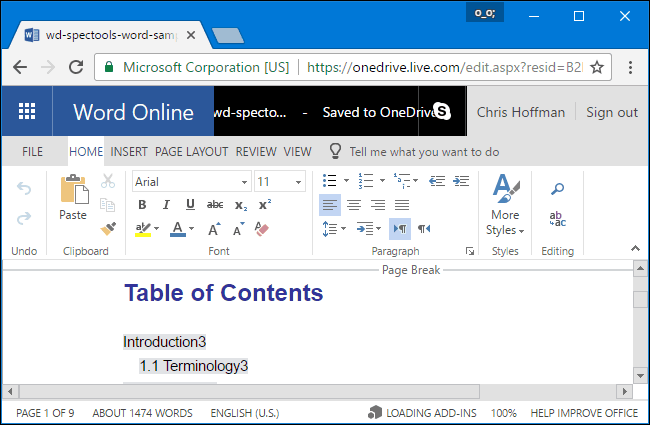650x425 pixels.
Task: Toggle Underline formatting
Action: click(x=189, y=205)
